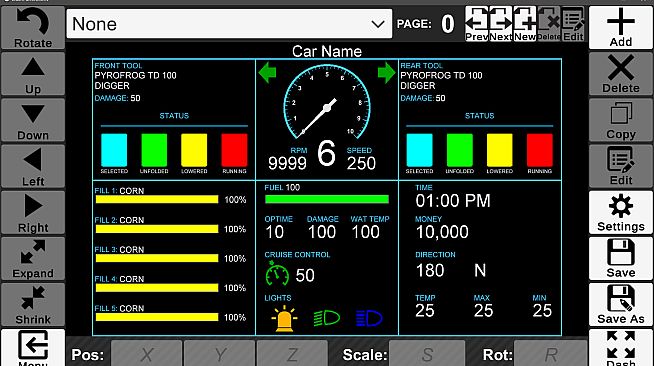Screen dimensions: 654x366
Task: Select the beacon light icon
Action: 284,318
